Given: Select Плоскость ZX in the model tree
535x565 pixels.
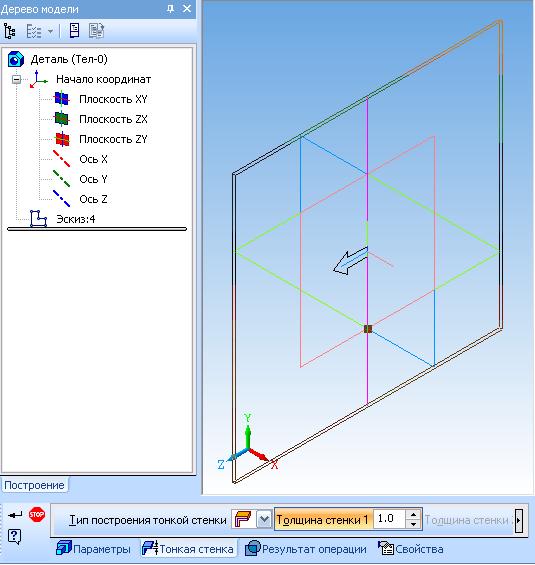Looking at the screenshot, I should click(113, 119).
